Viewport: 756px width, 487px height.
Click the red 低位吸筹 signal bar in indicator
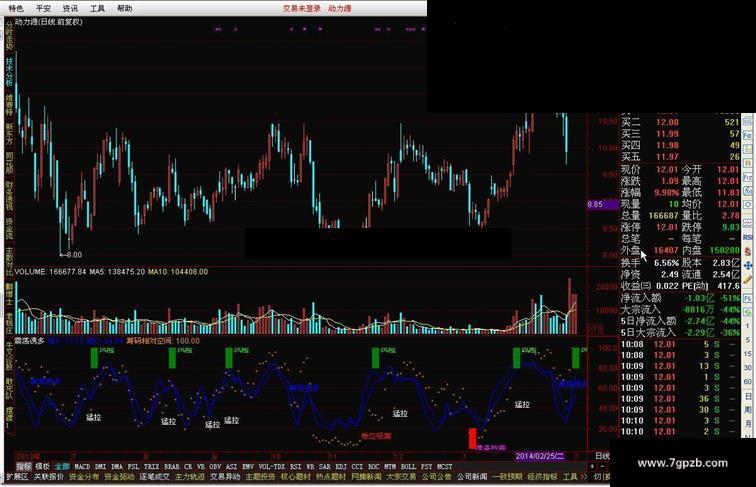point(472,438)
